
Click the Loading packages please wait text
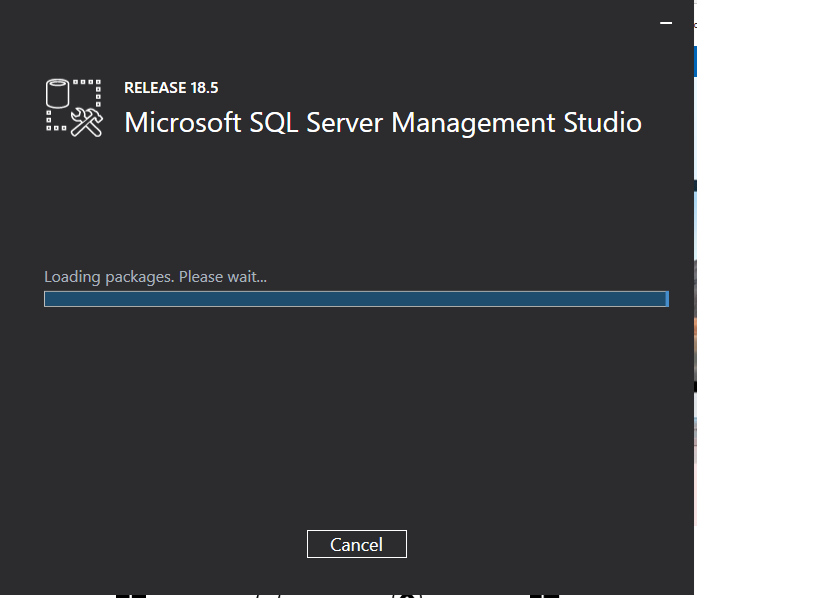click(x=155, y=276)
